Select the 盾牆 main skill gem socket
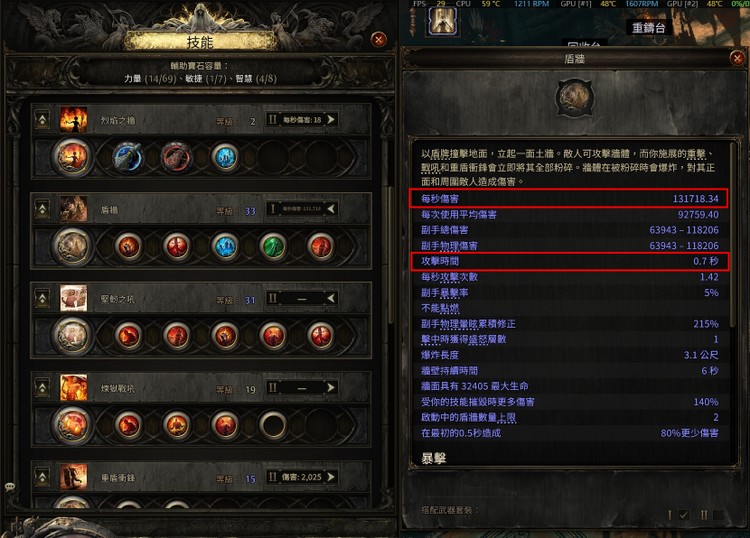This screenshot has width=750, height=538. (72, 247)
